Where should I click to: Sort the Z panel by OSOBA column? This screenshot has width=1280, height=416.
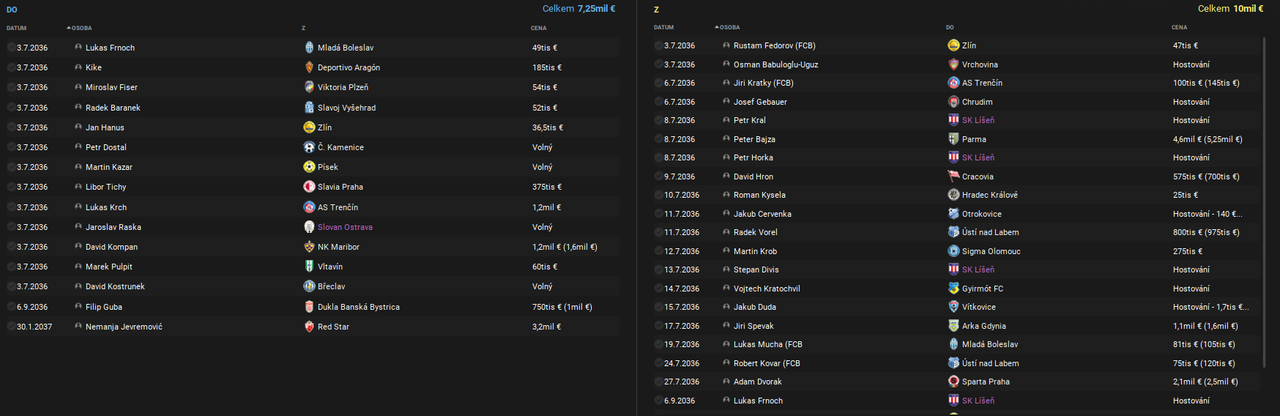(x=728, y=27)
